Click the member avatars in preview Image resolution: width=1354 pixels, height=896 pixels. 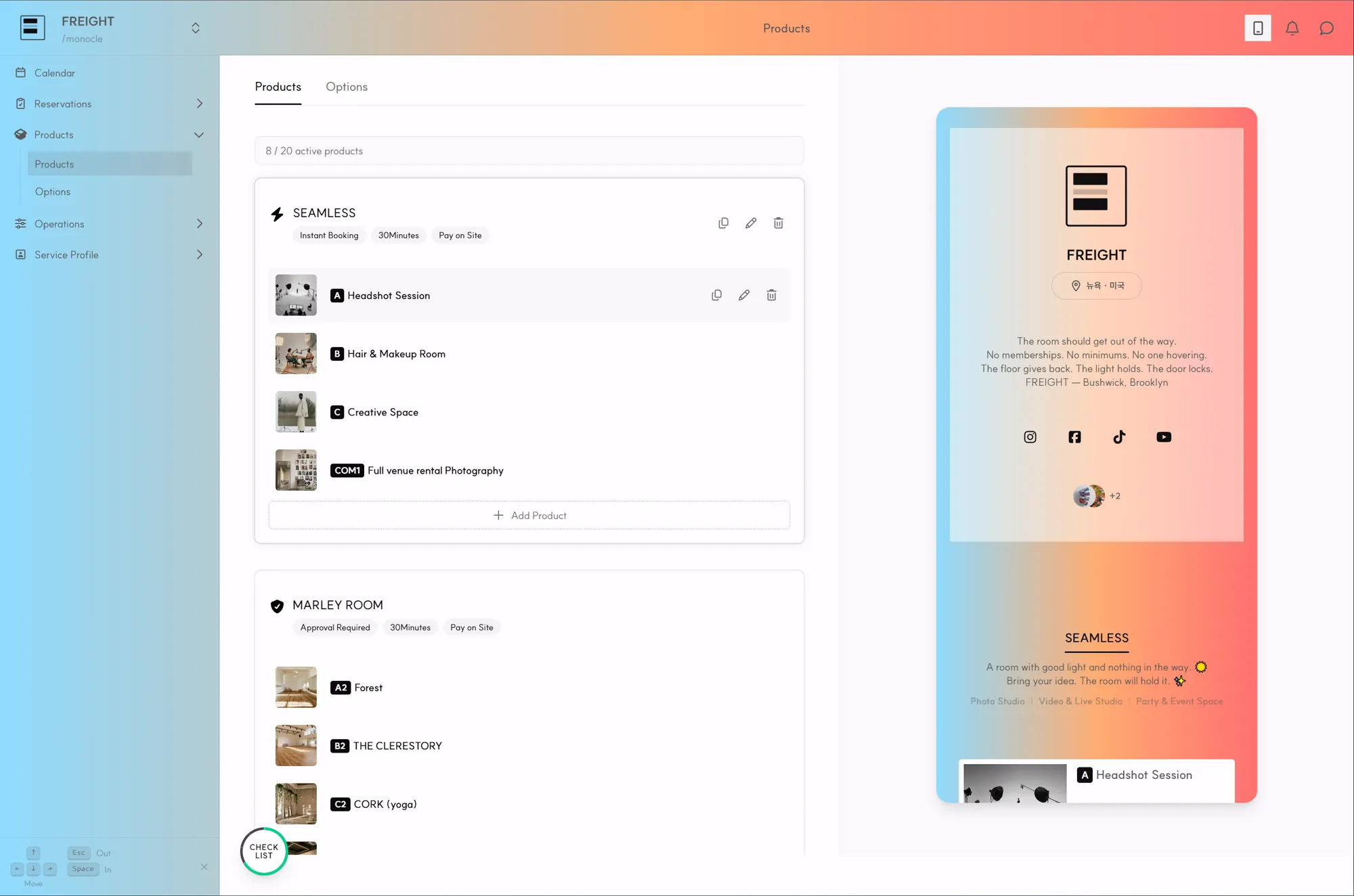click(1089, 496)
